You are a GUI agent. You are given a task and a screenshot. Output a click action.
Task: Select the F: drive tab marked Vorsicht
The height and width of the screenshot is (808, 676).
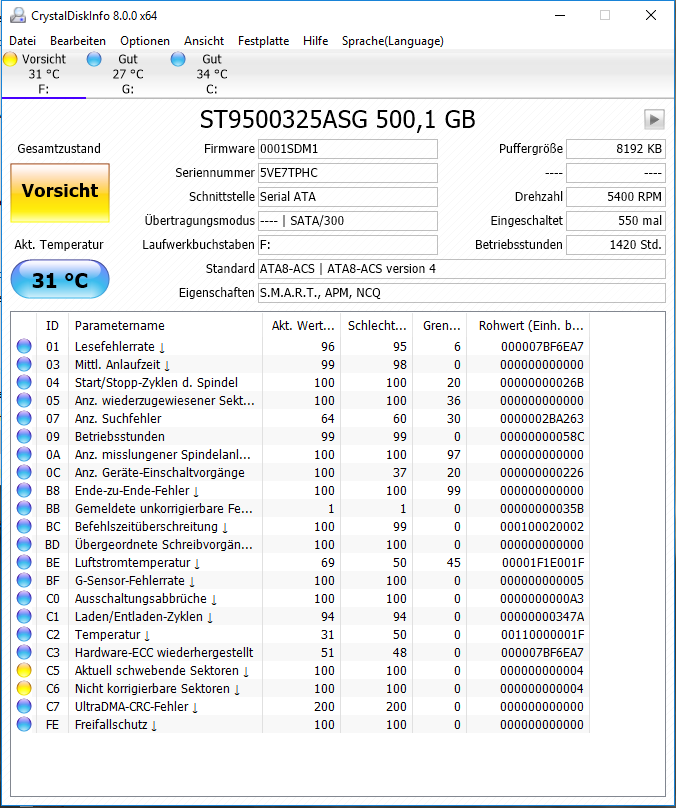[x=44, y=74]
